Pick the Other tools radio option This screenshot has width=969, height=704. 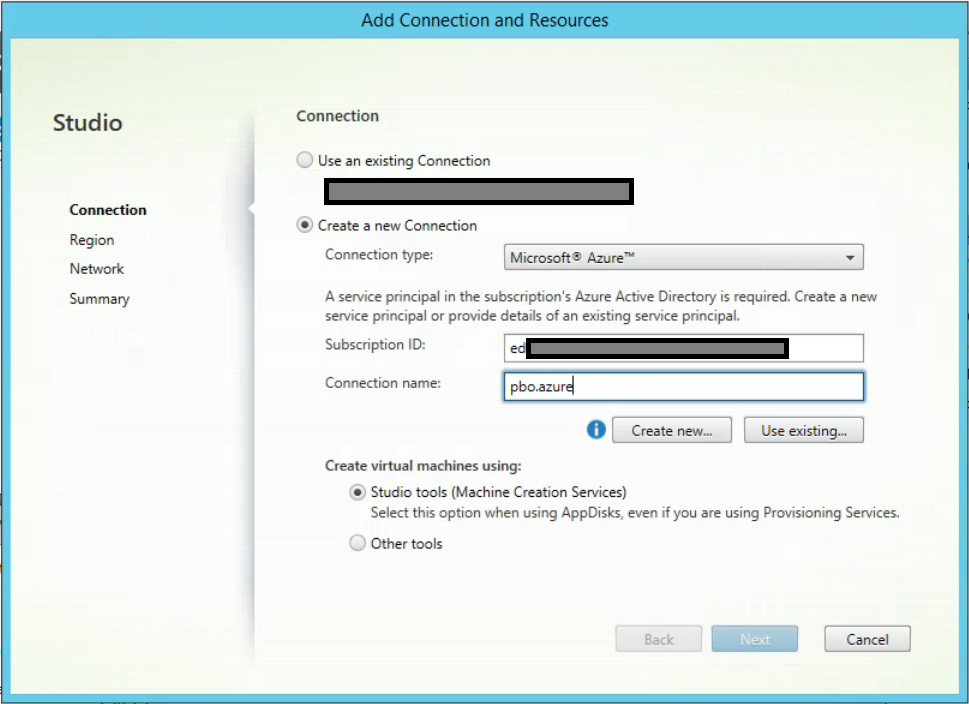pyautogui.click(x=357, y=544)
